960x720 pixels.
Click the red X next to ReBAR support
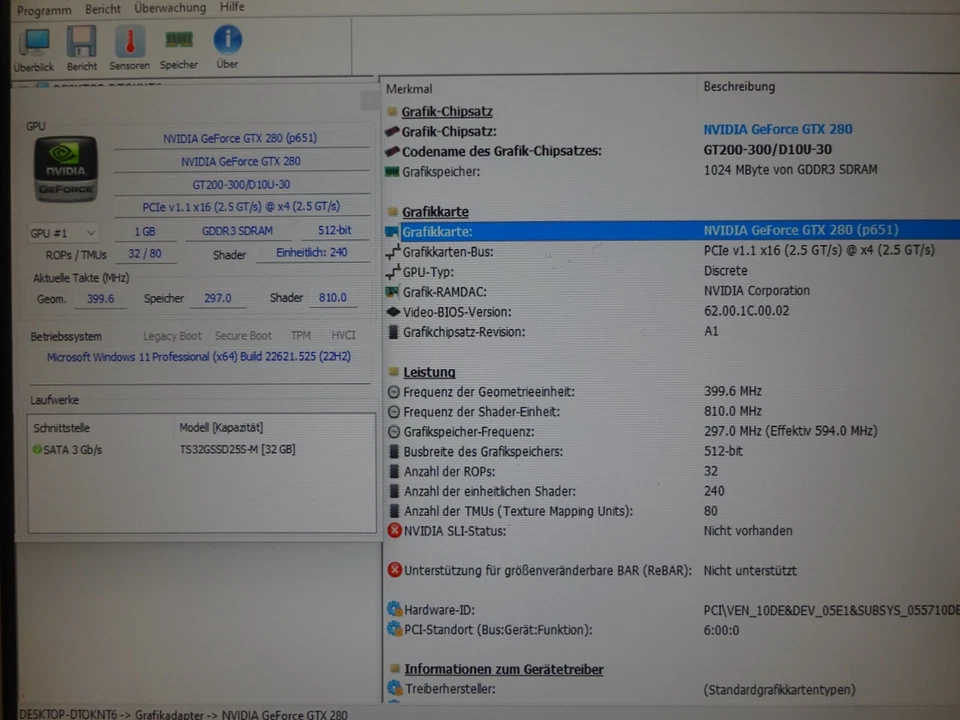pyautogui.click(x=394, y=570)
